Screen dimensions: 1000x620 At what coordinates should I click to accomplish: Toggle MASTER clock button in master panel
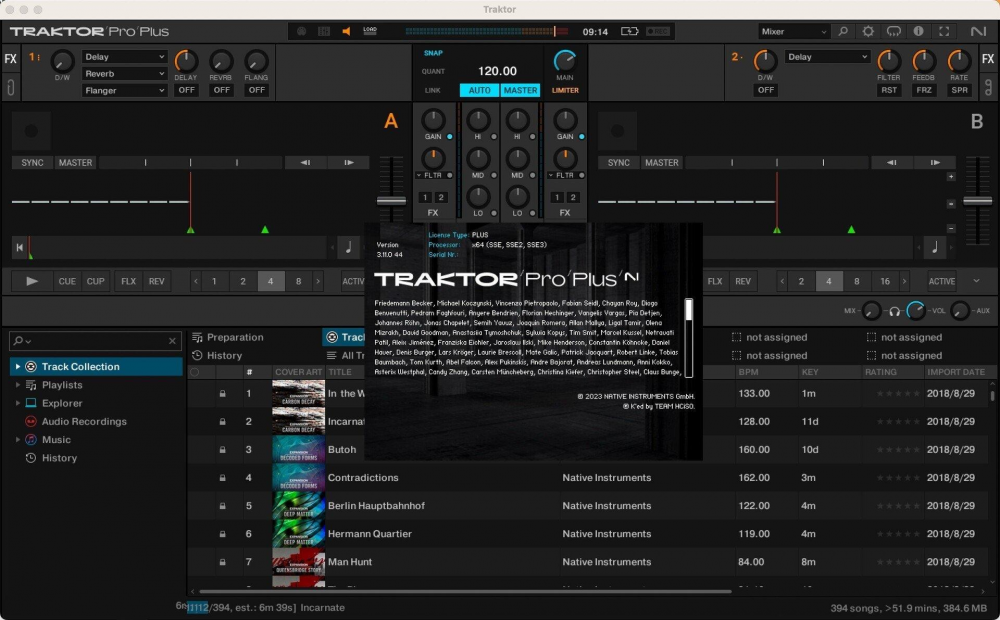point(520,90)
